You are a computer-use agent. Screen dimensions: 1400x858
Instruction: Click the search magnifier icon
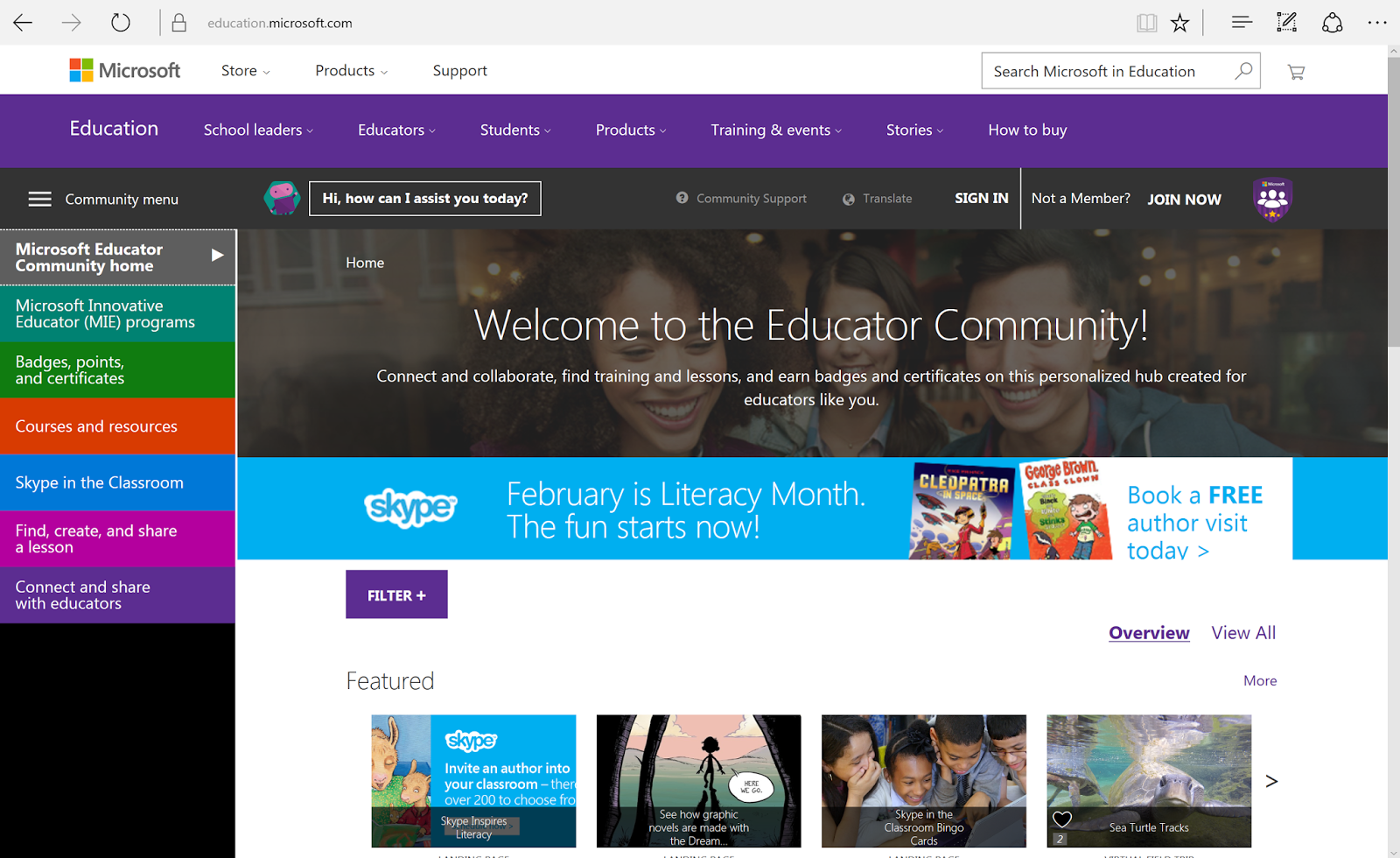click(x=1243, y=71)
